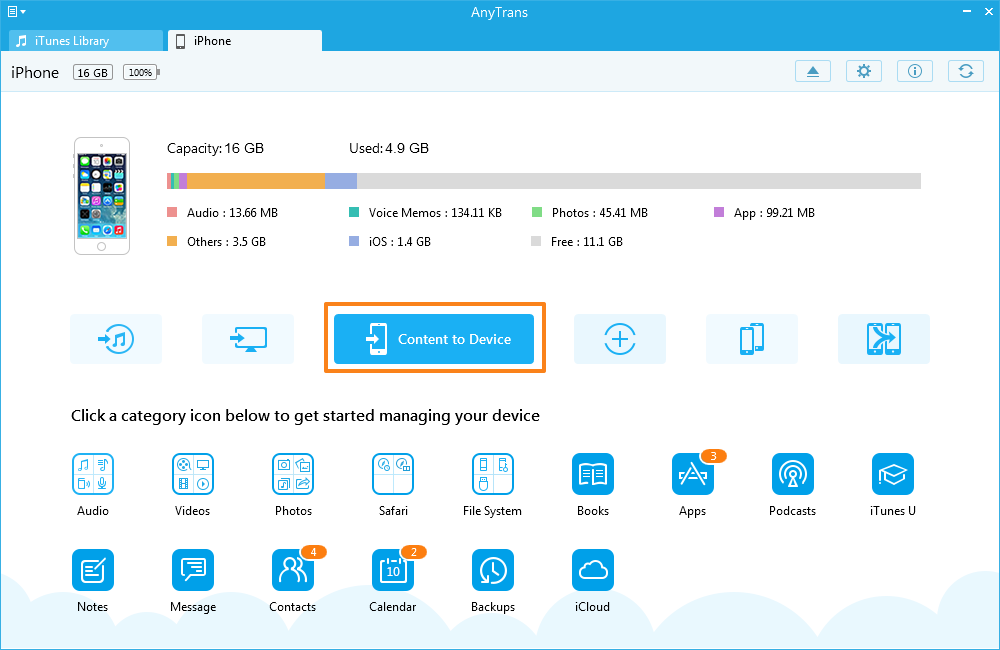This screenshot has height=650, width=1000.
Task: Open the iCloud category
Action: 592,570
